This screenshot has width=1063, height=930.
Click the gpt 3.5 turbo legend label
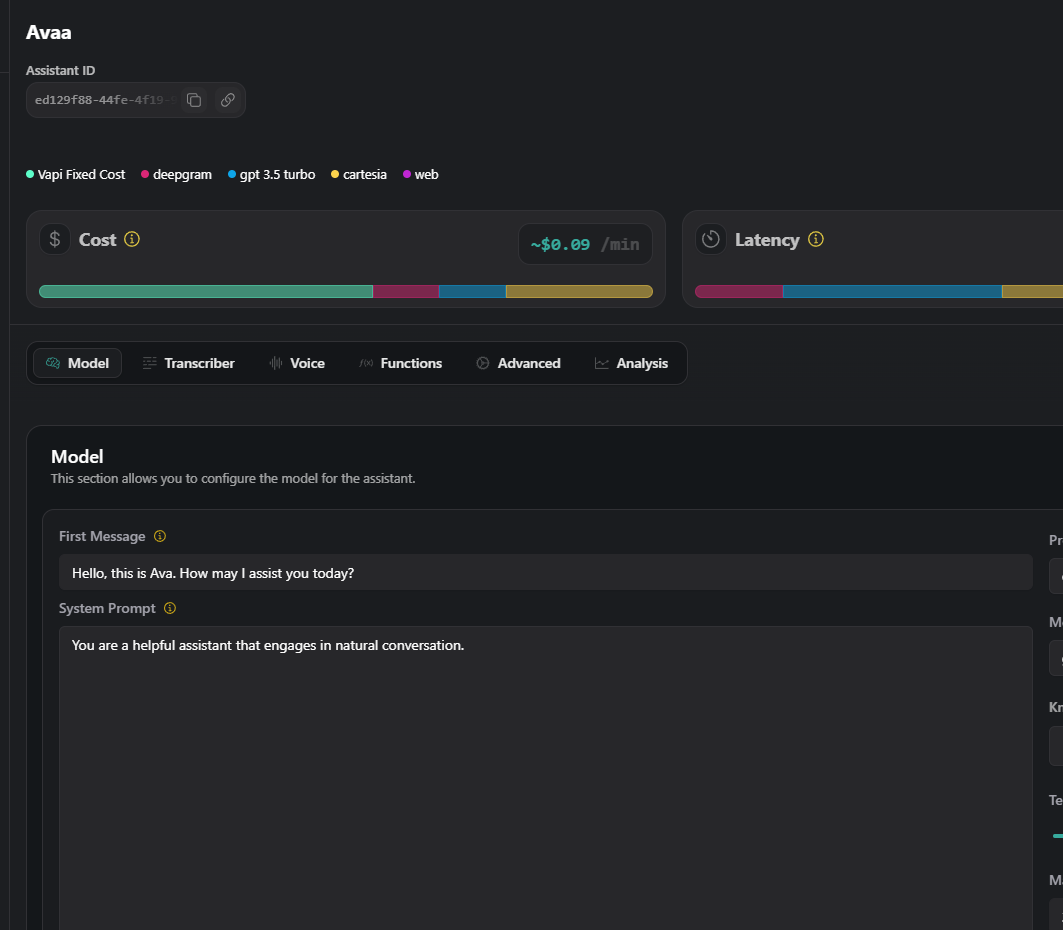point(277,175)
